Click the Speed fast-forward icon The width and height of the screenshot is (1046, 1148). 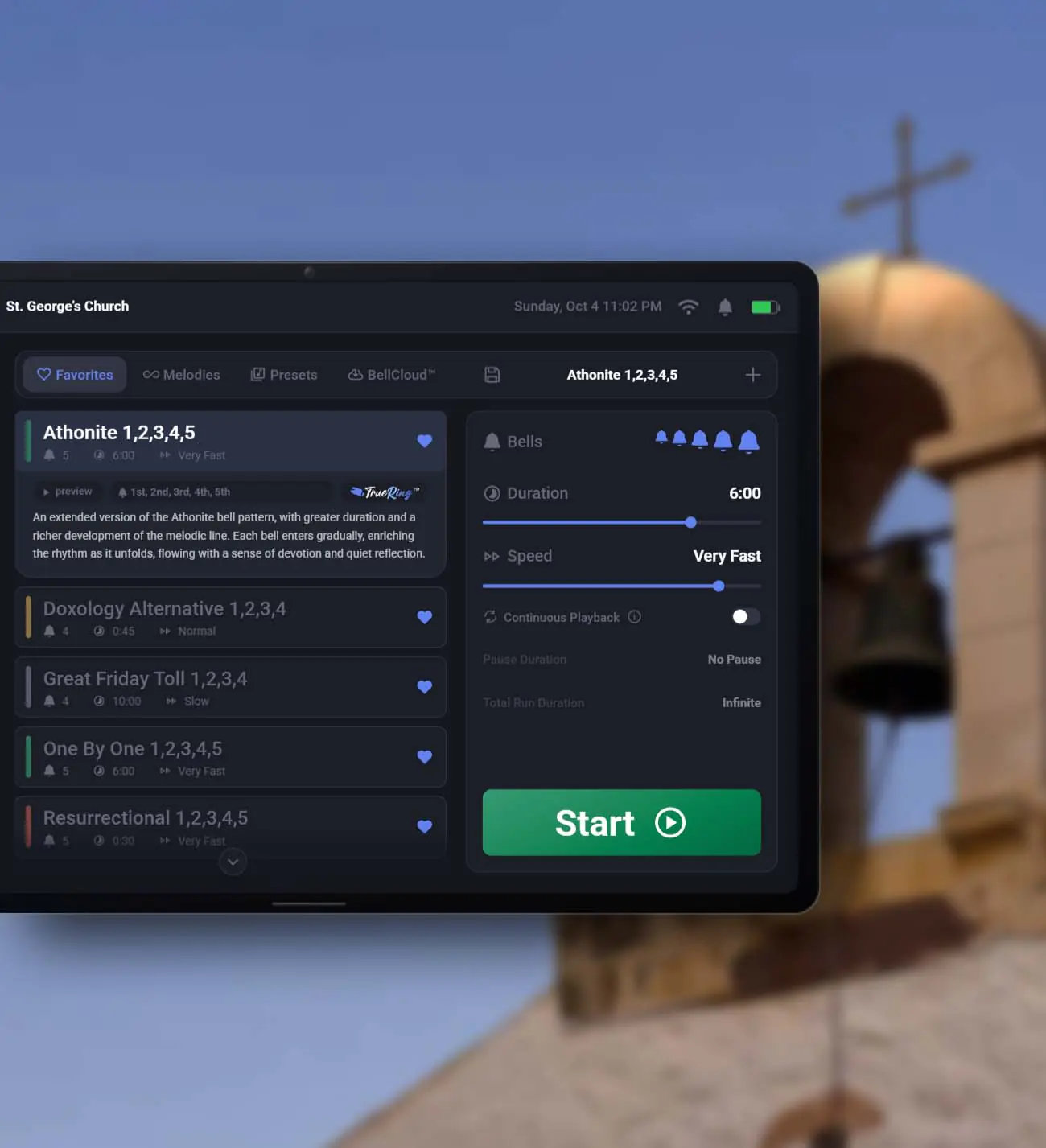coord(492,556)
